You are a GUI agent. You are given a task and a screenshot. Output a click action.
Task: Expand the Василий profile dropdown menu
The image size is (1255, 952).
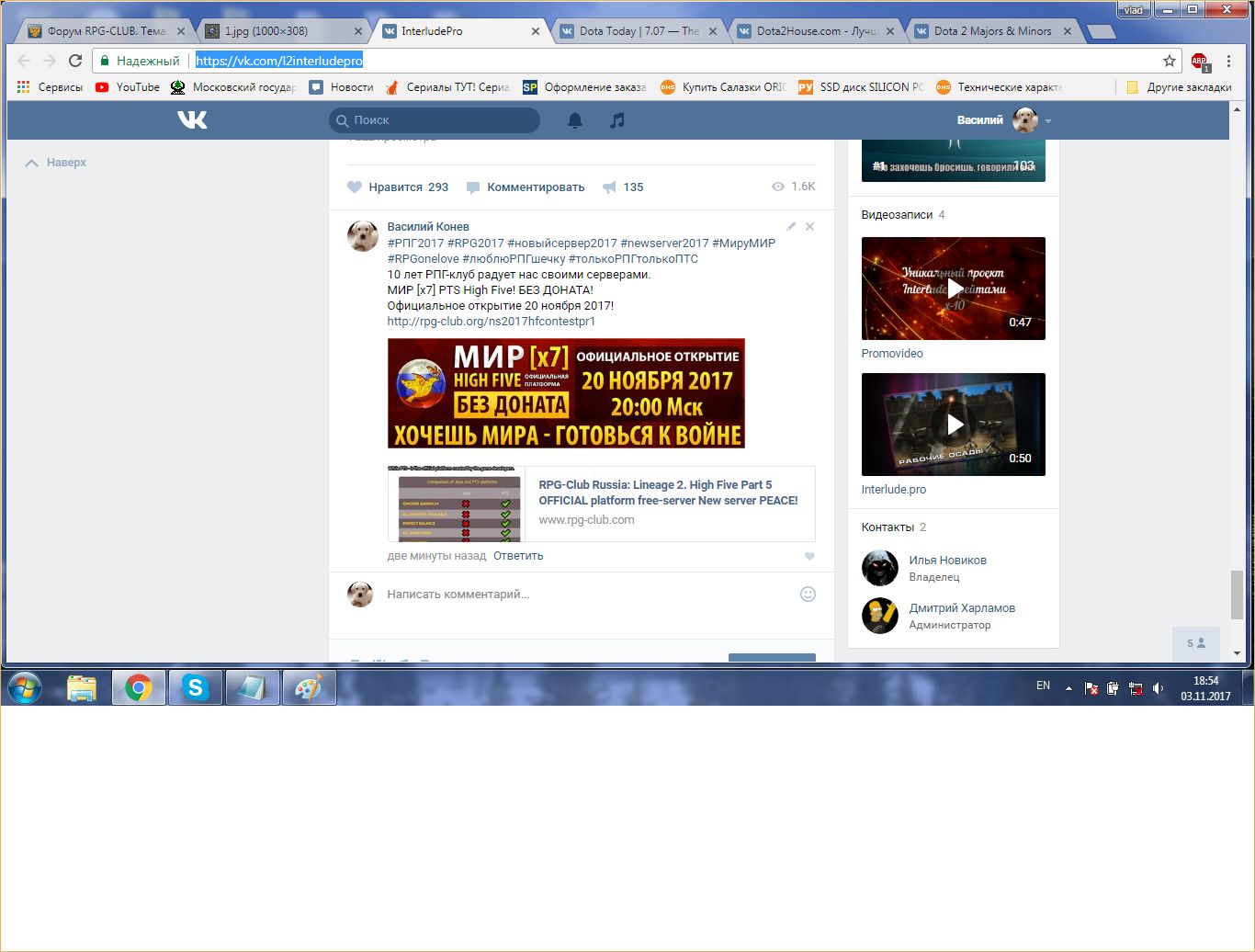pos(1047,120)
